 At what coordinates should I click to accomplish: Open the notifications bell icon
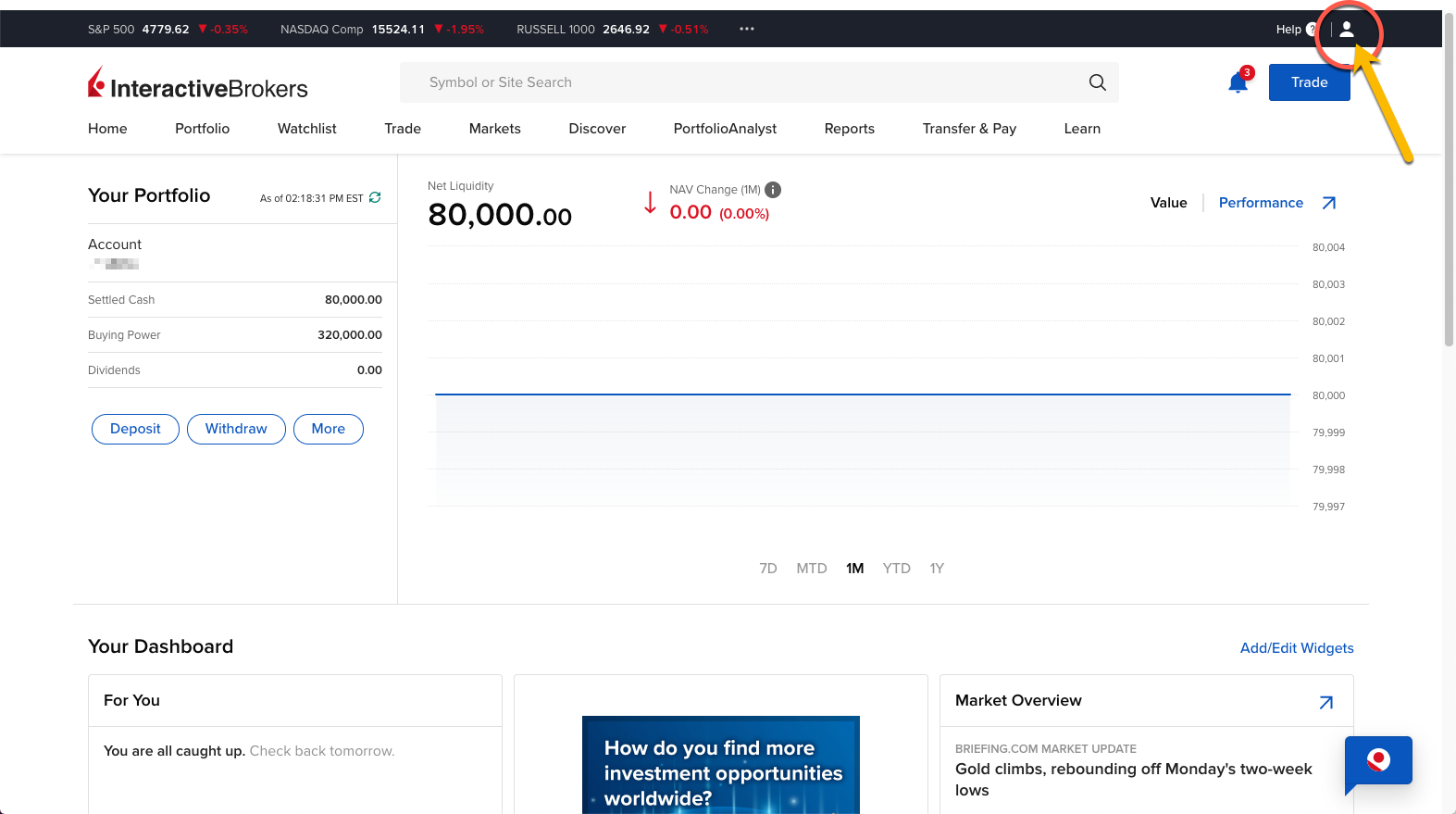click(x=1238, y=82)
